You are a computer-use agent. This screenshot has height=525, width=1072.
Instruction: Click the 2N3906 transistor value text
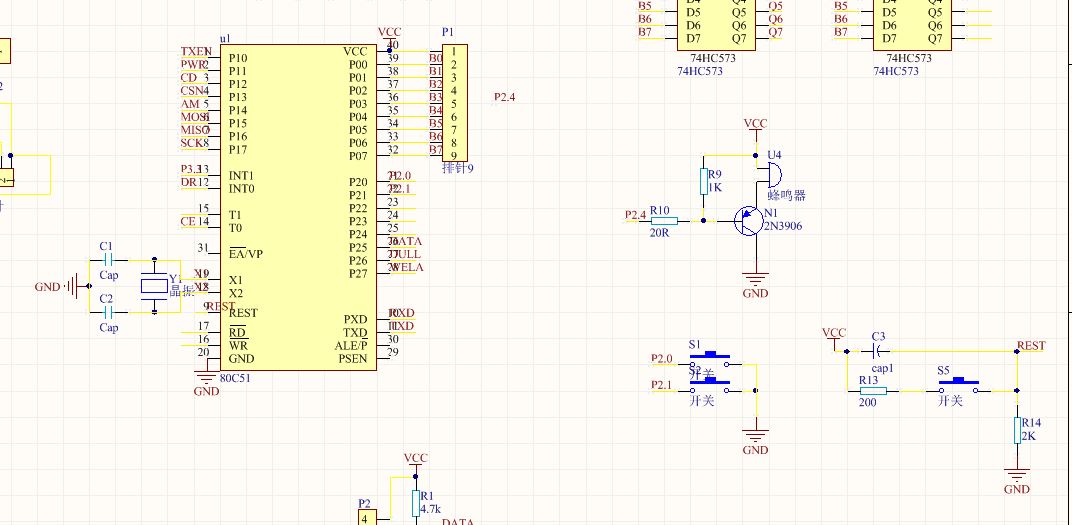[783, 226]
